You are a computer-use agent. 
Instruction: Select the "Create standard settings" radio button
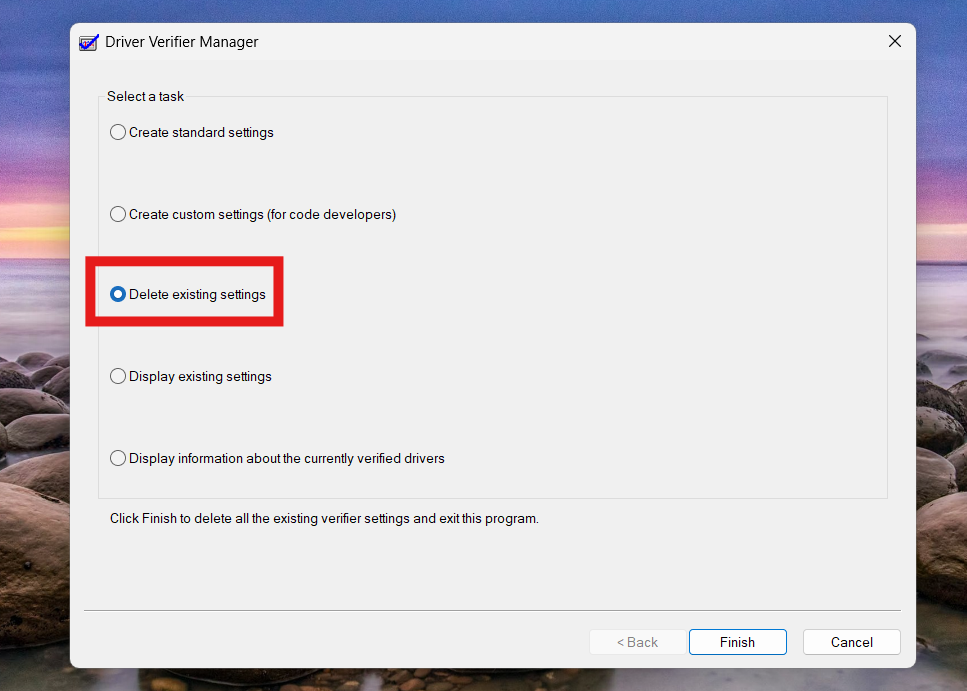pos(117,131)
